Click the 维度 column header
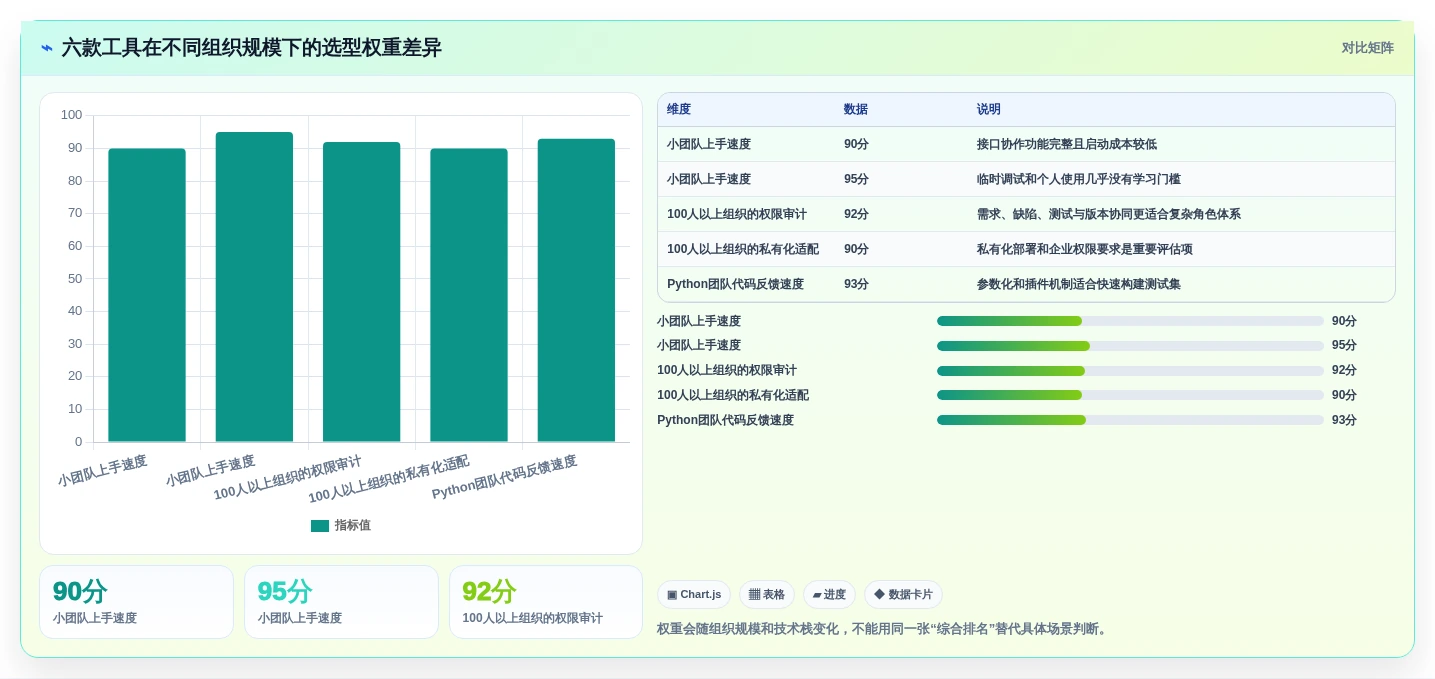1435x679 pixels. [x=679, y=110]
